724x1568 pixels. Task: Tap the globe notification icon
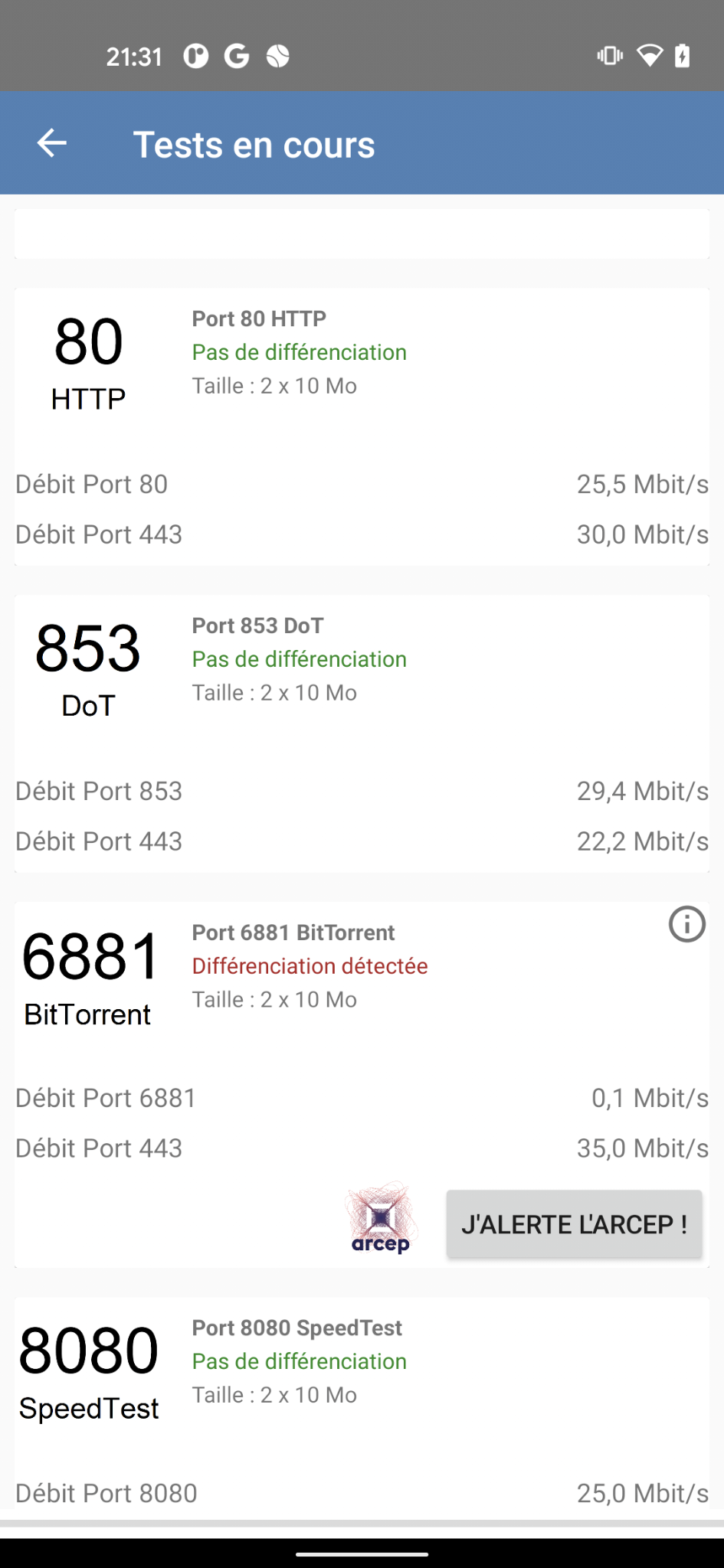[x=277, y=56]
